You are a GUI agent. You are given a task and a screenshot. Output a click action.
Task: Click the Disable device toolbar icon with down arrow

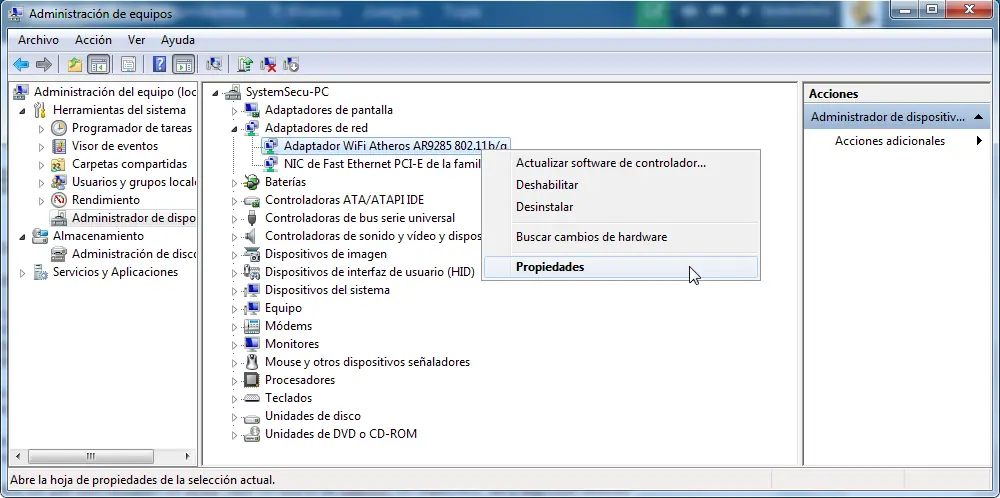tap(291, 64)
